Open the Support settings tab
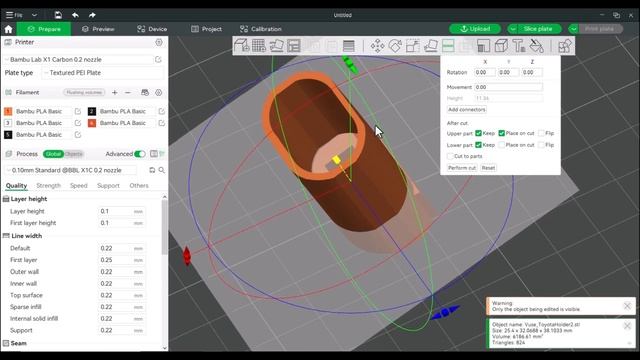Image resolution: width=640 pixels, height=360 pixels. click(108, 186)
